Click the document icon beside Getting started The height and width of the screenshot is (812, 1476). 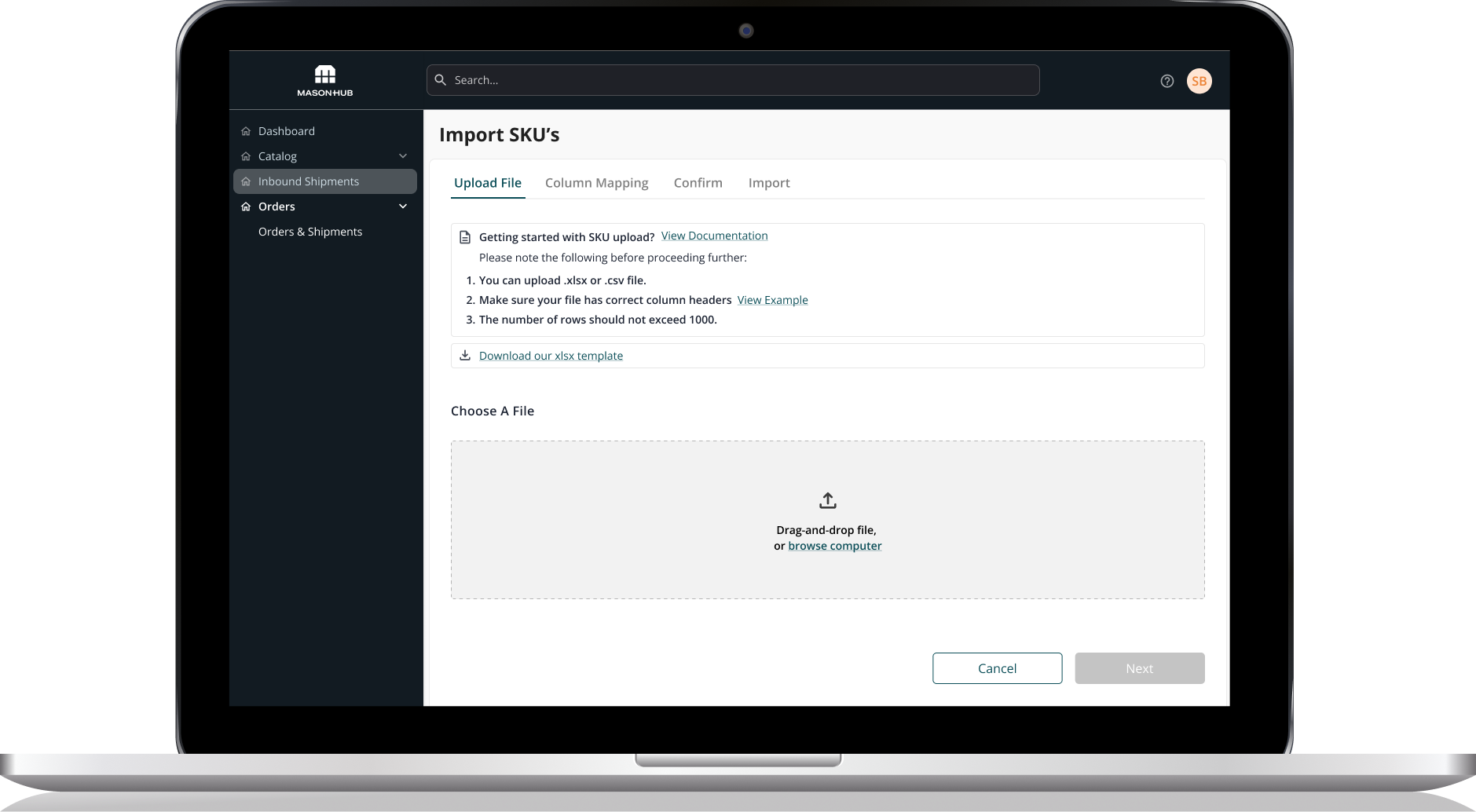tap(463, 236)
